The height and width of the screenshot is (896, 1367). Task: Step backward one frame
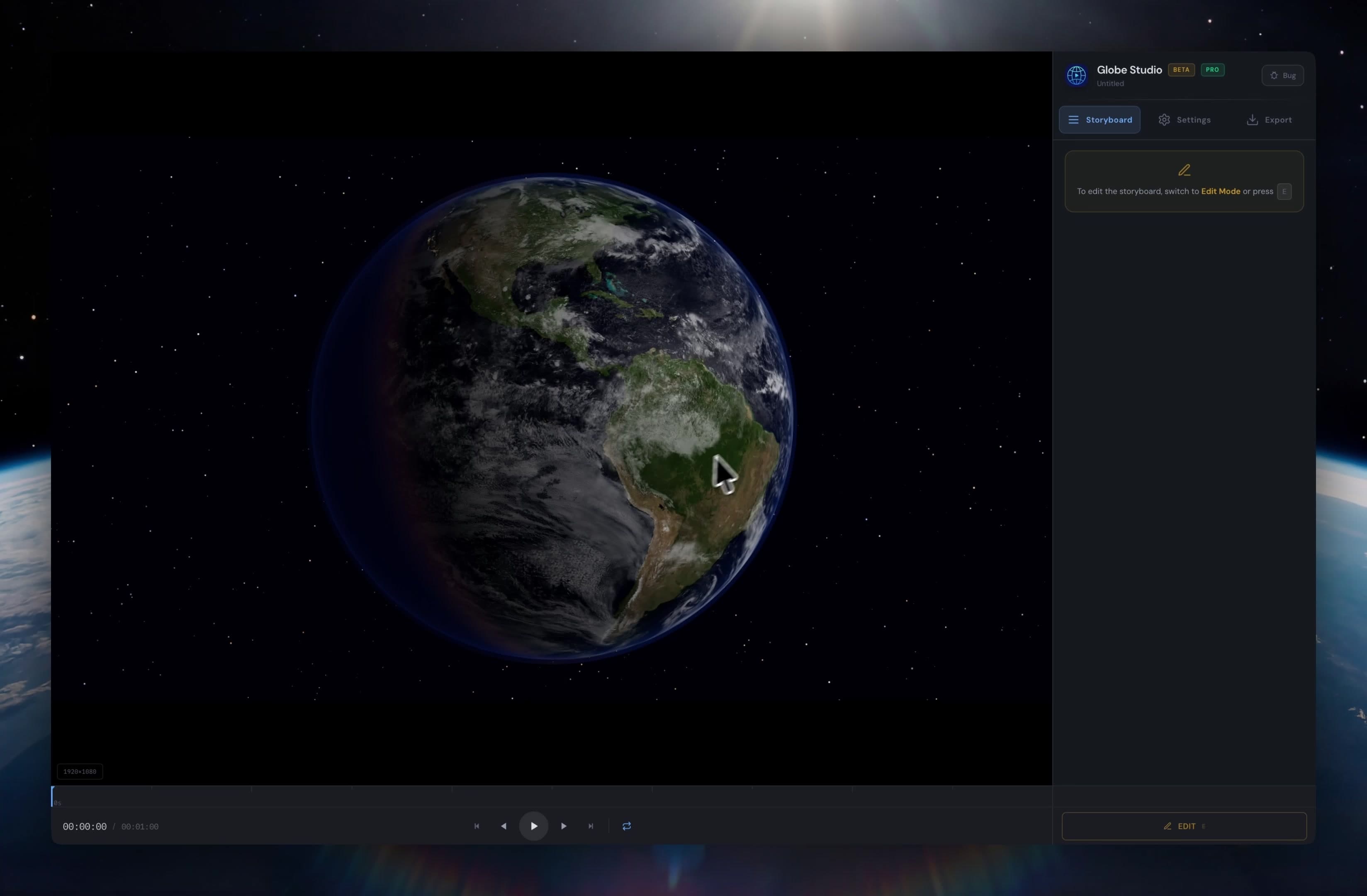click(x=504, y=826)
